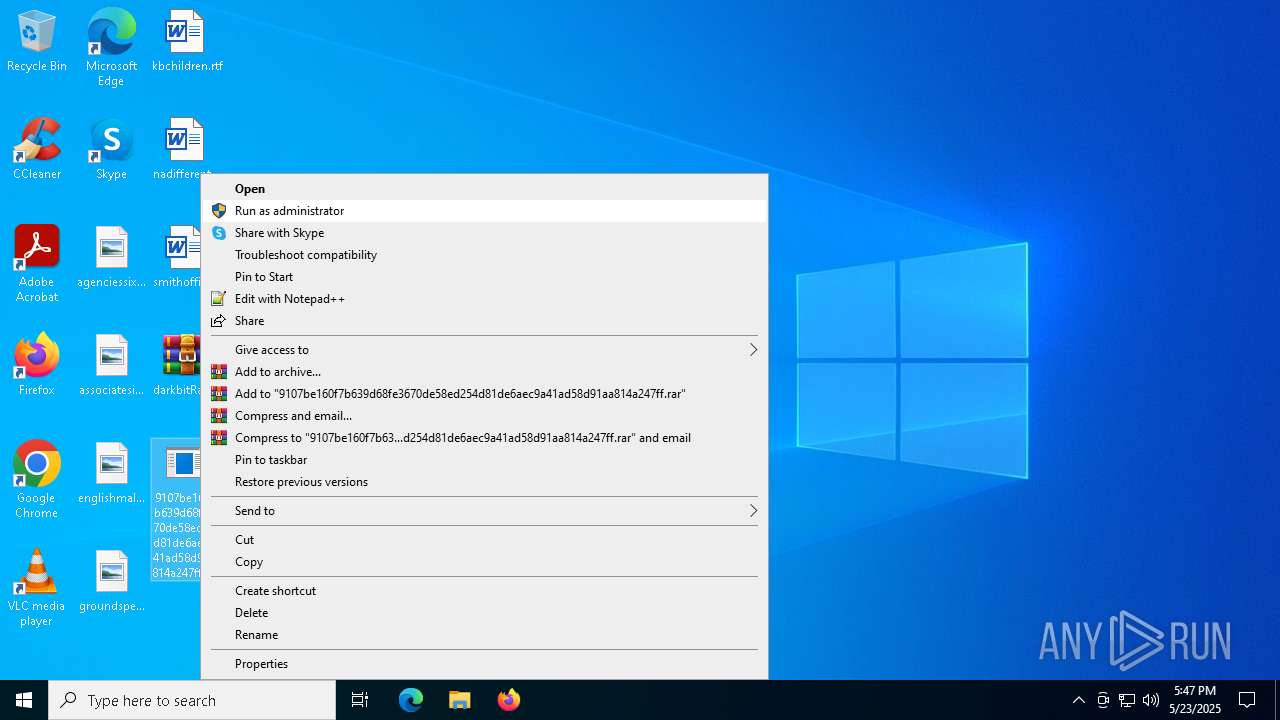
Task: Select Restore previous versions
Action: (484, 482)
